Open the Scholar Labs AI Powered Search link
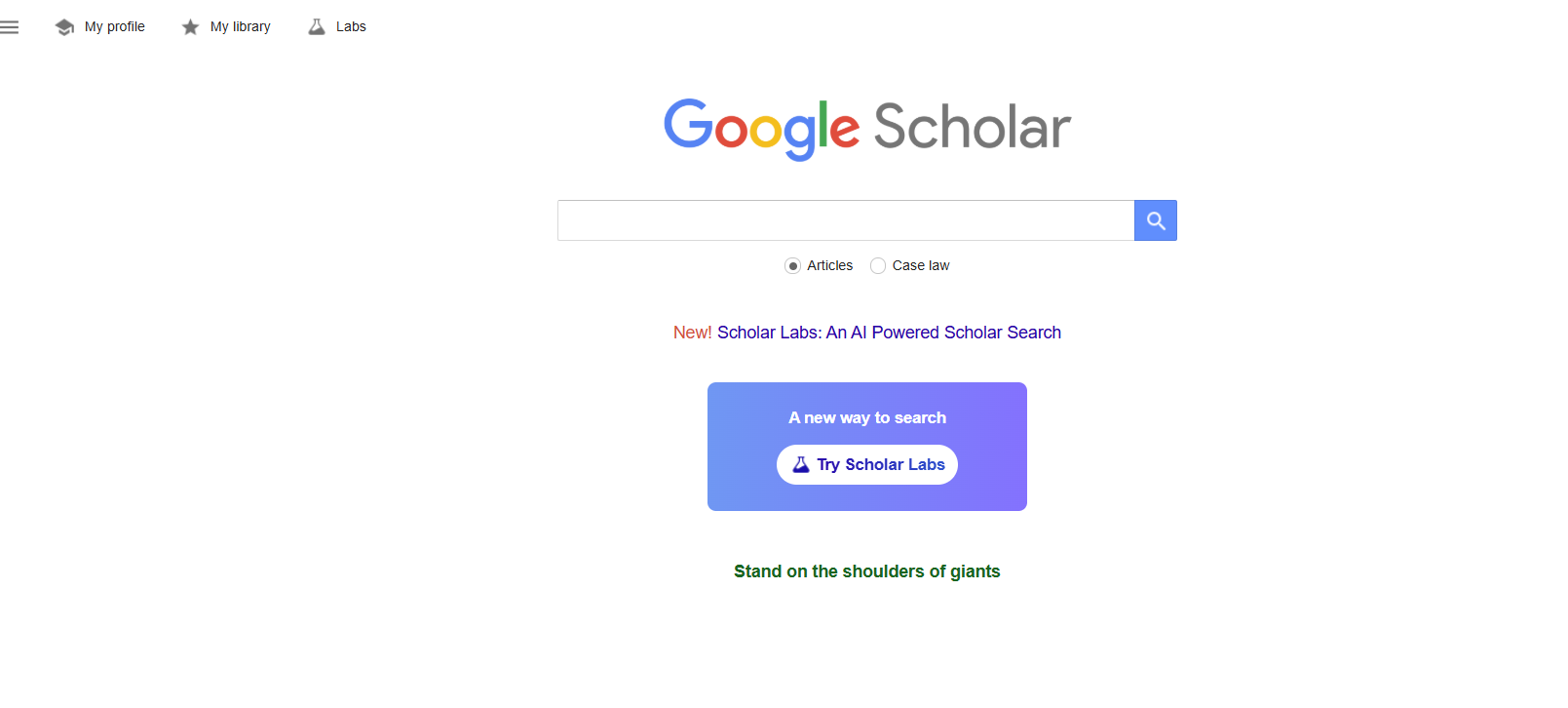1568x708 pixels. coord(889,333)
